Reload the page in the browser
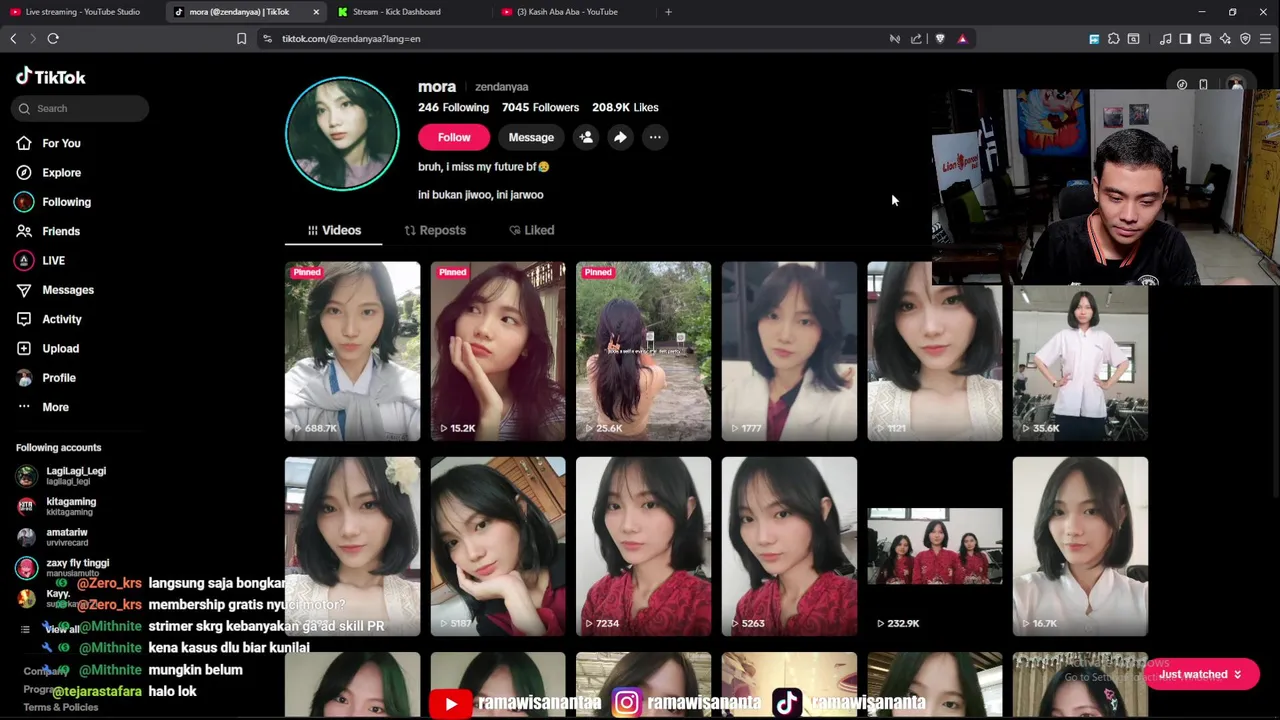Image resolution: width=1280 pixels, height=720 pixels. [53, 38]
